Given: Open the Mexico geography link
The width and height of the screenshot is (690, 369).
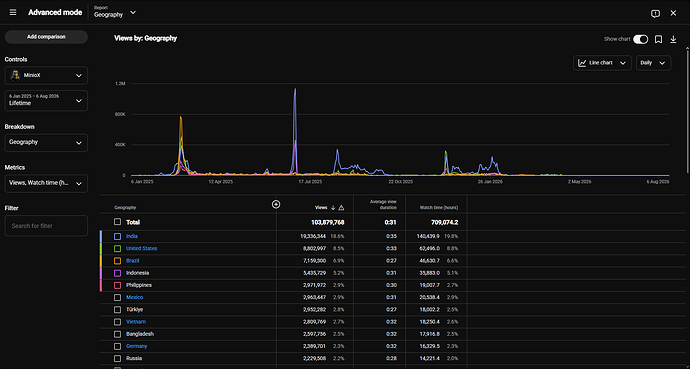Looking at the screenshot, I should [x=134, y=297].
